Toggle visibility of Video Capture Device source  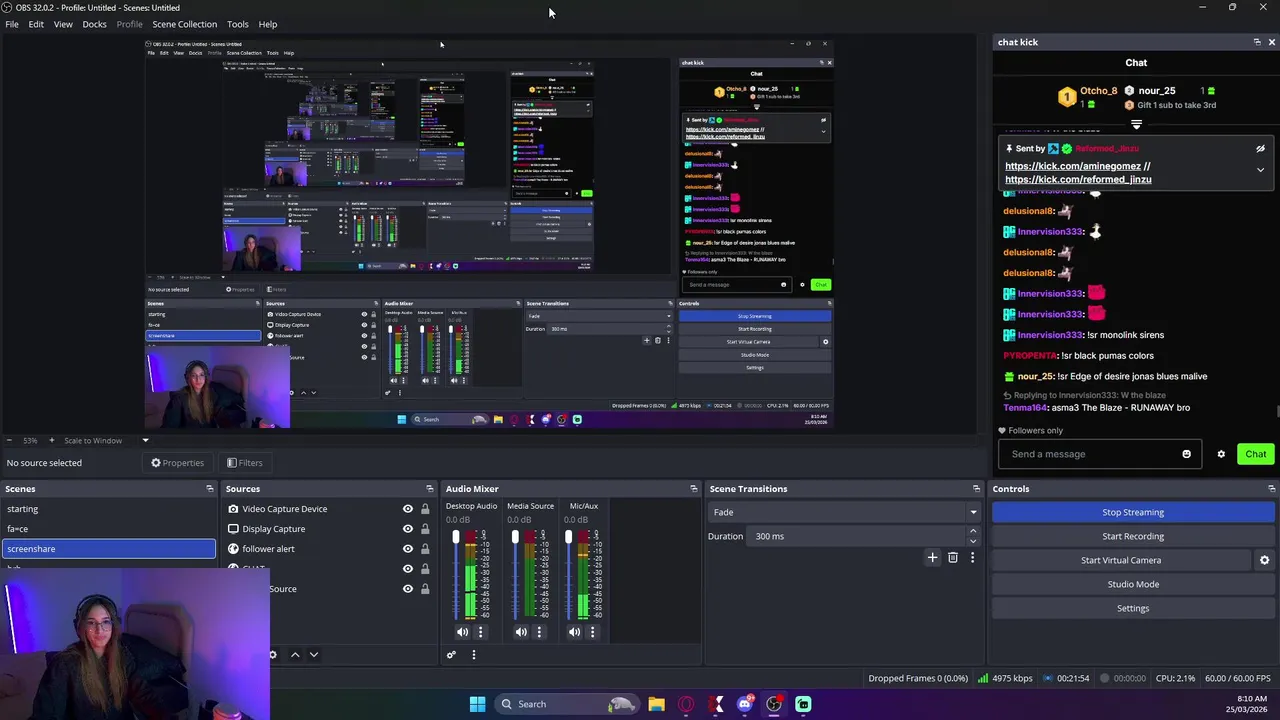click(407, 509)
